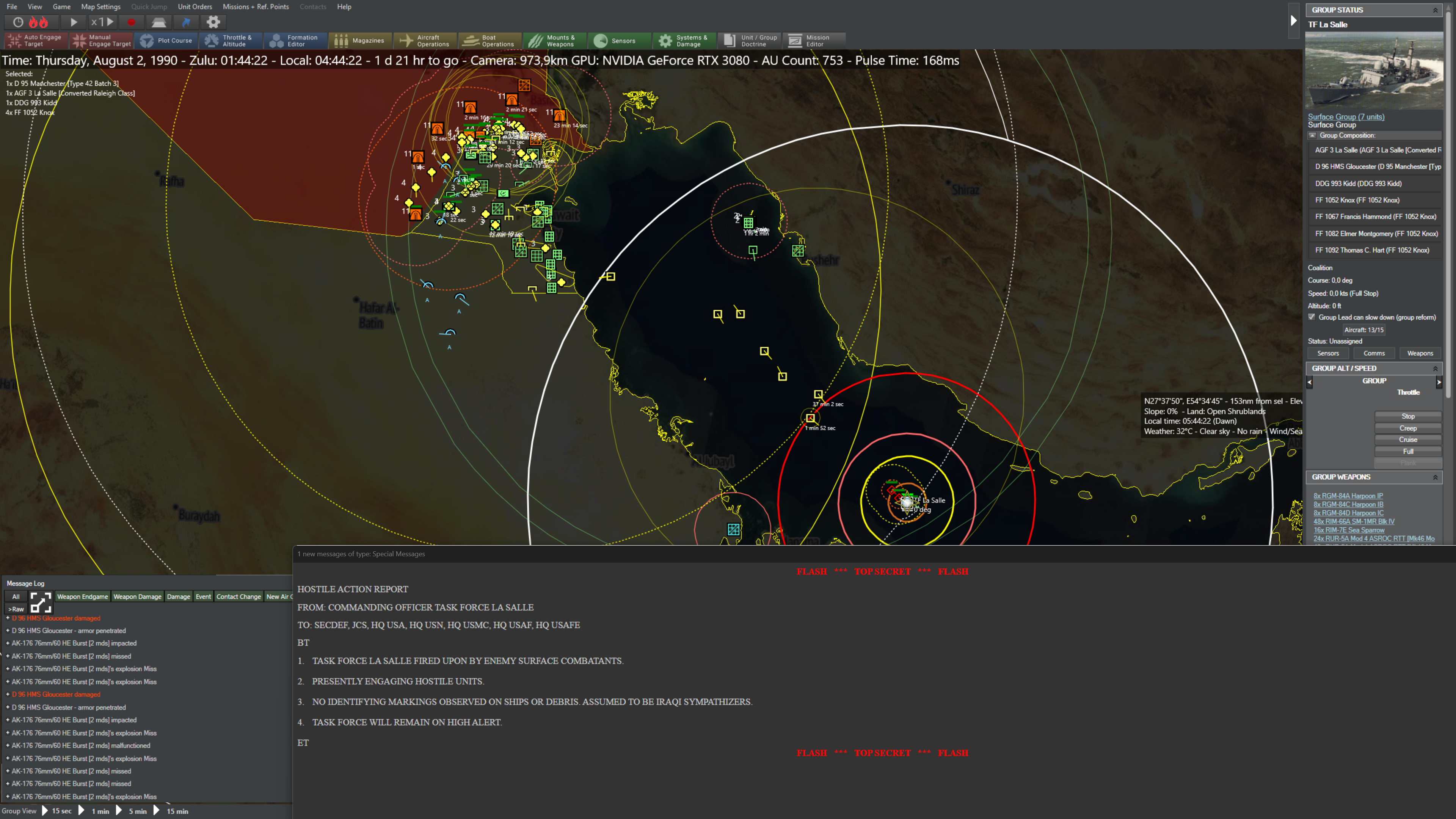
Task: Click the red record button
Action: 131,22
